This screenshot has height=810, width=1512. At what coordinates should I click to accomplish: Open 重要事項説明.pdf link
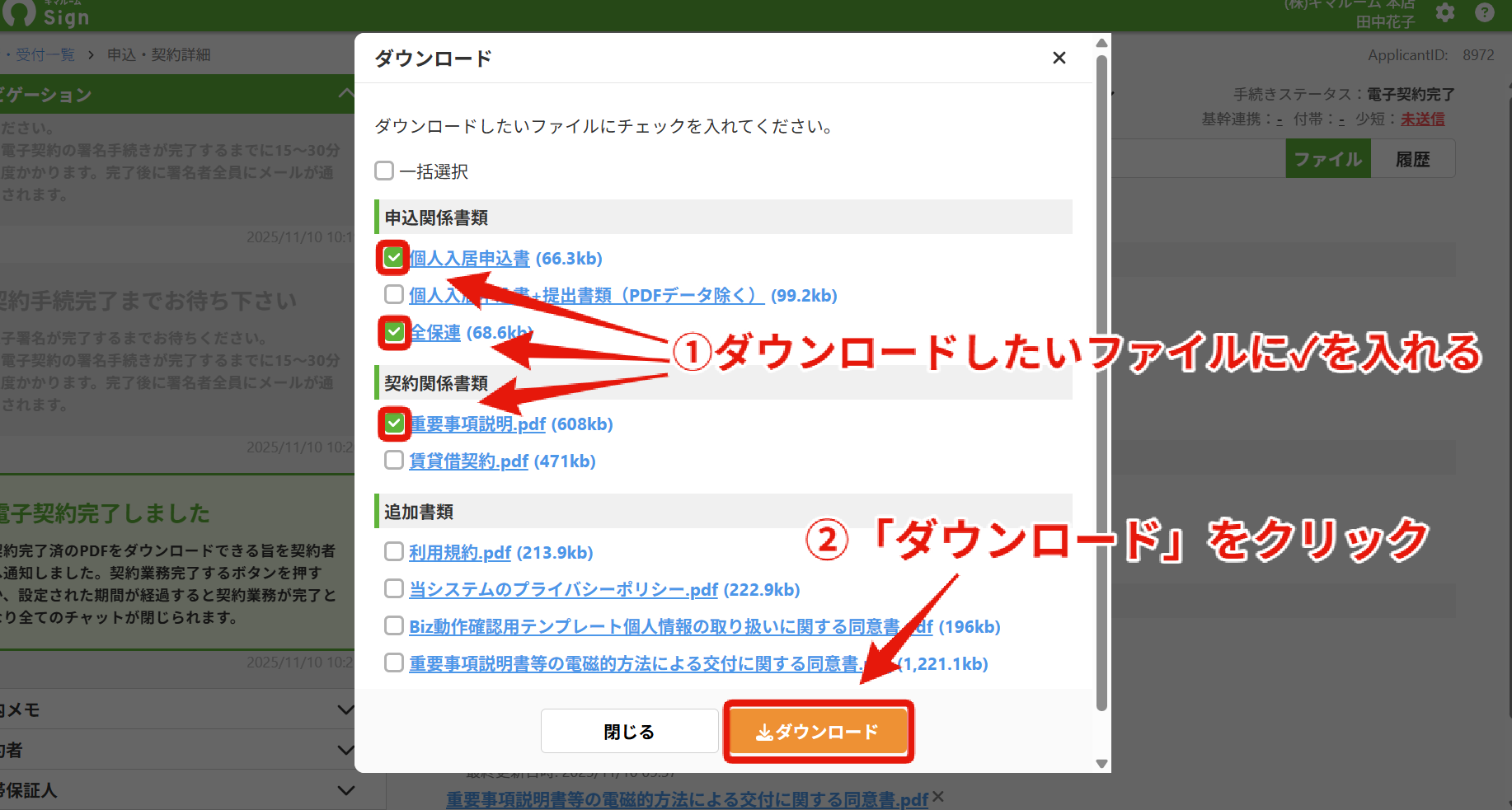[x=477, y=424]
